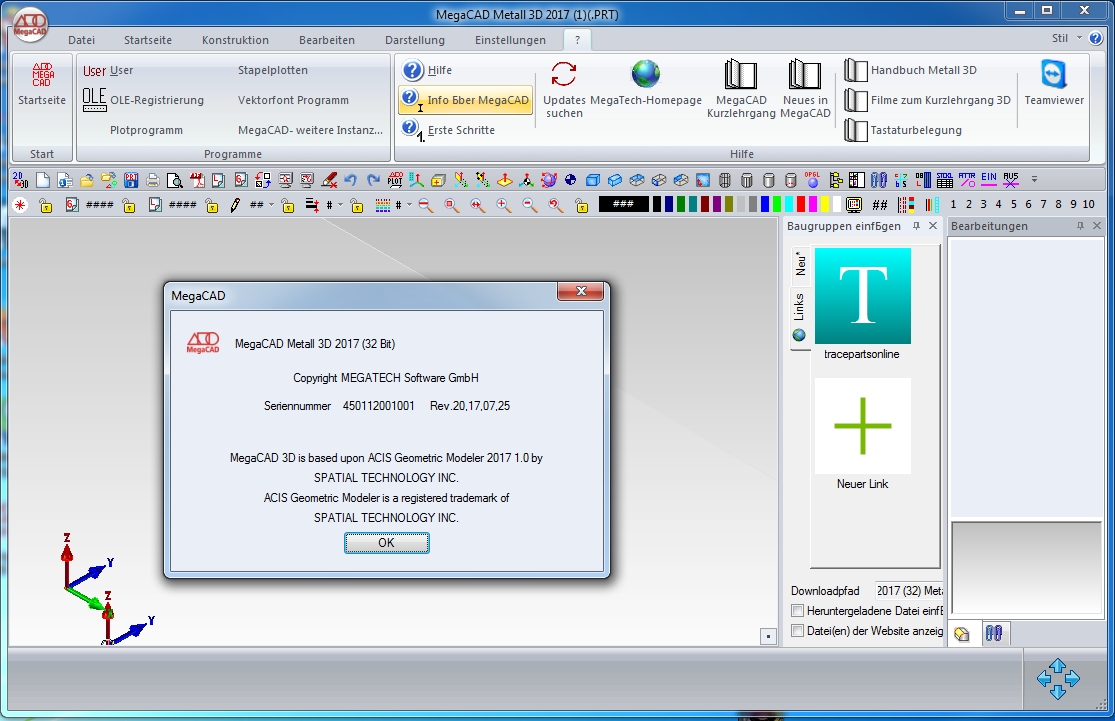Screen dimensions: 1115x721
Task: Open the ATTR attributes icon
Action: [966, 180]
